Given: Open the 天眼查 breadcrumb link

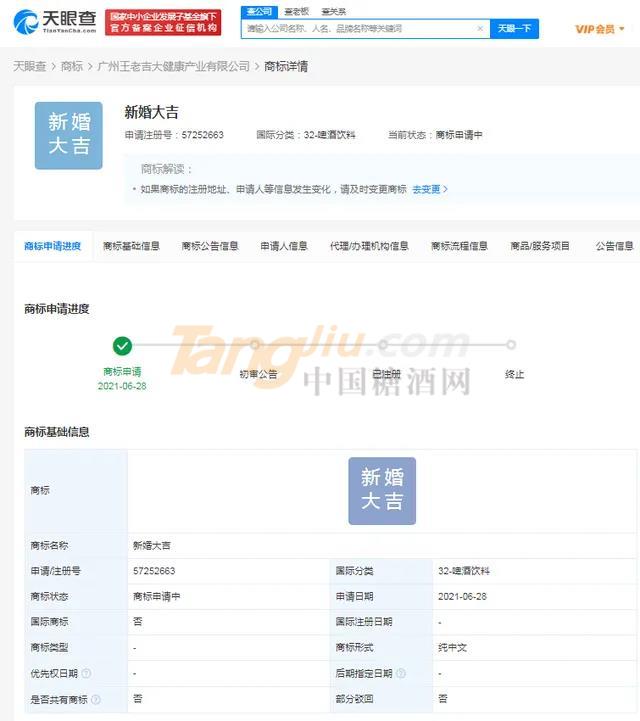Looking at the screenshot, I should pos(30,66).
